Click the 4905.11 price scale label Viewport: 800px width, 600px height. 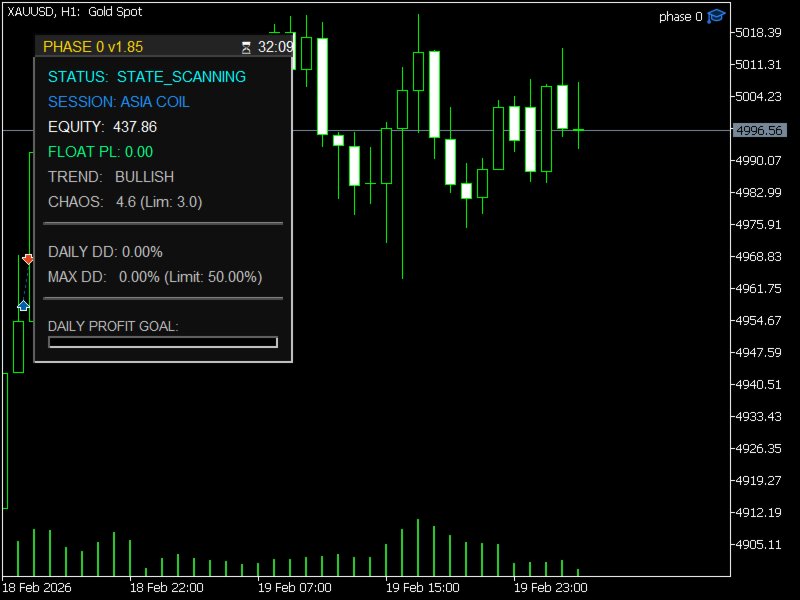click(x=759, y=544)
